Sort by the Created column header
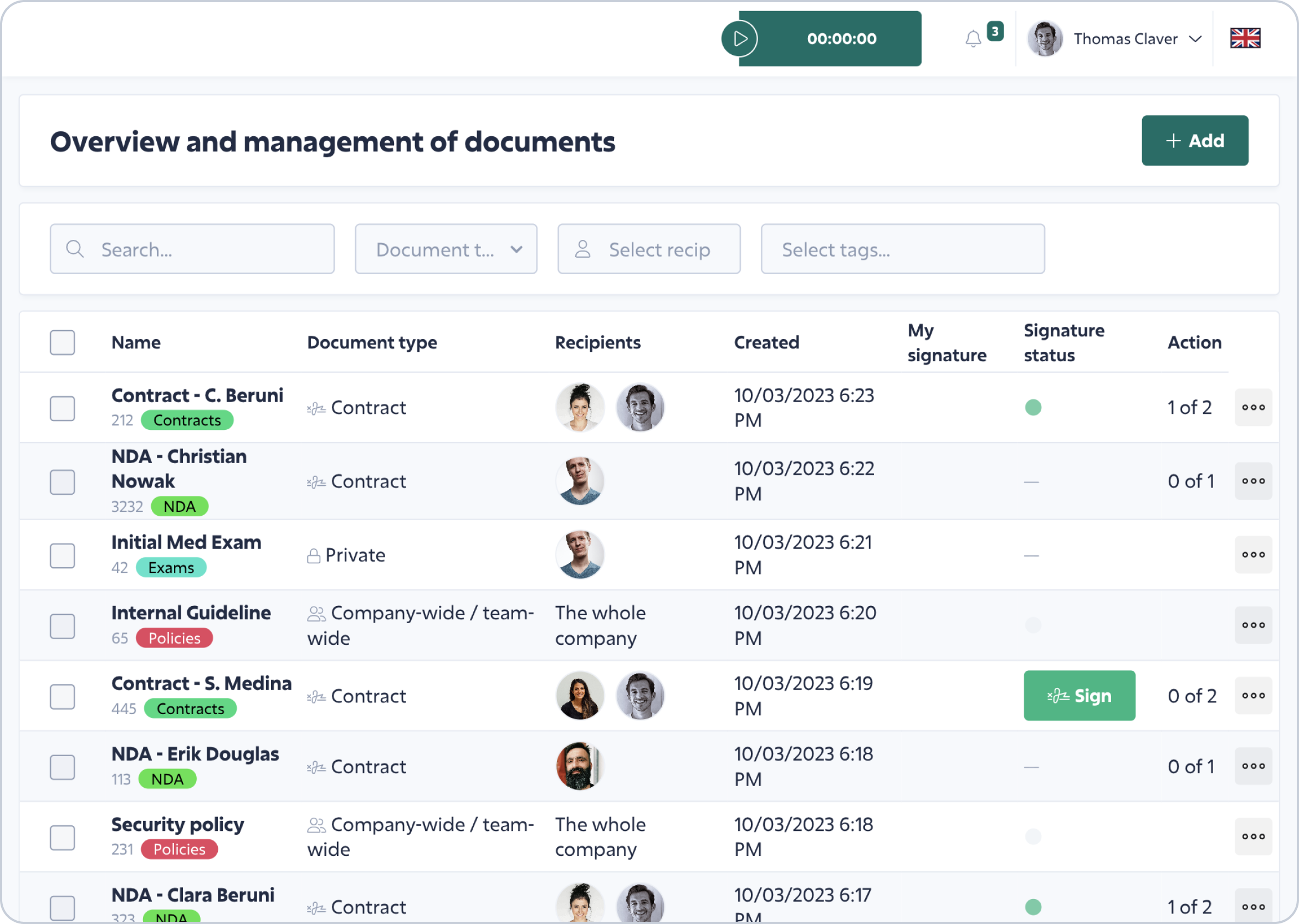This screenshot has width=1299, height=924. click(x=766, y=342)
